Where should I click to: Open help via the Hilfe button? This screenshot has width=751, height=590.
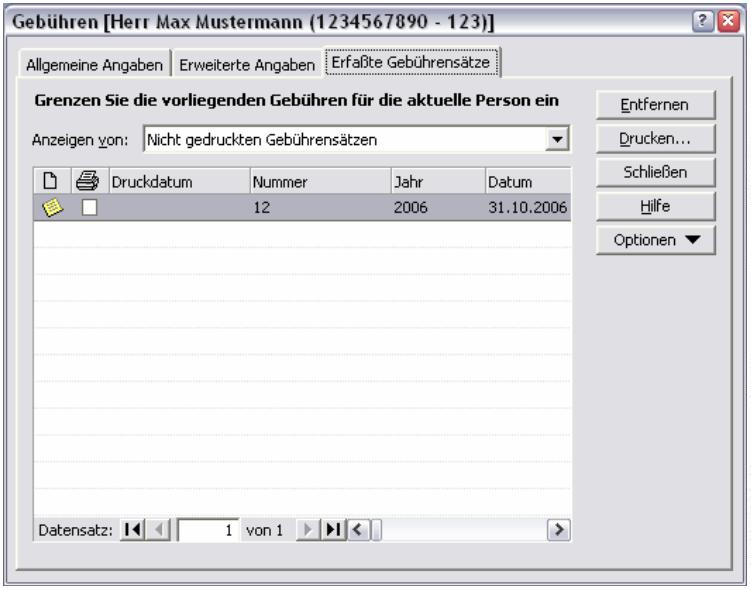click(x=656, y=206)
